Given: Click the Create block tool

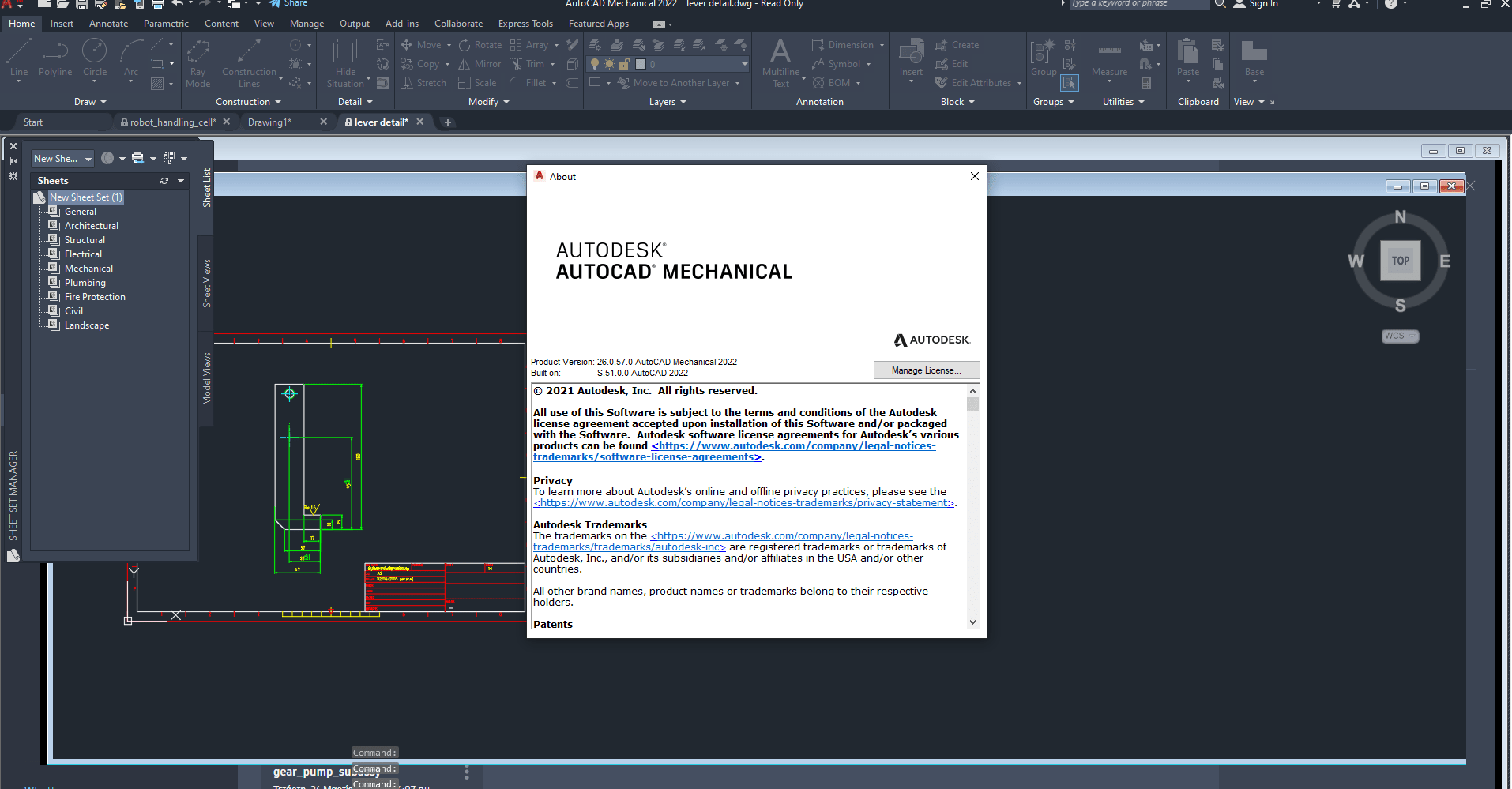Looking at the screenshot, I should point(957,45).
